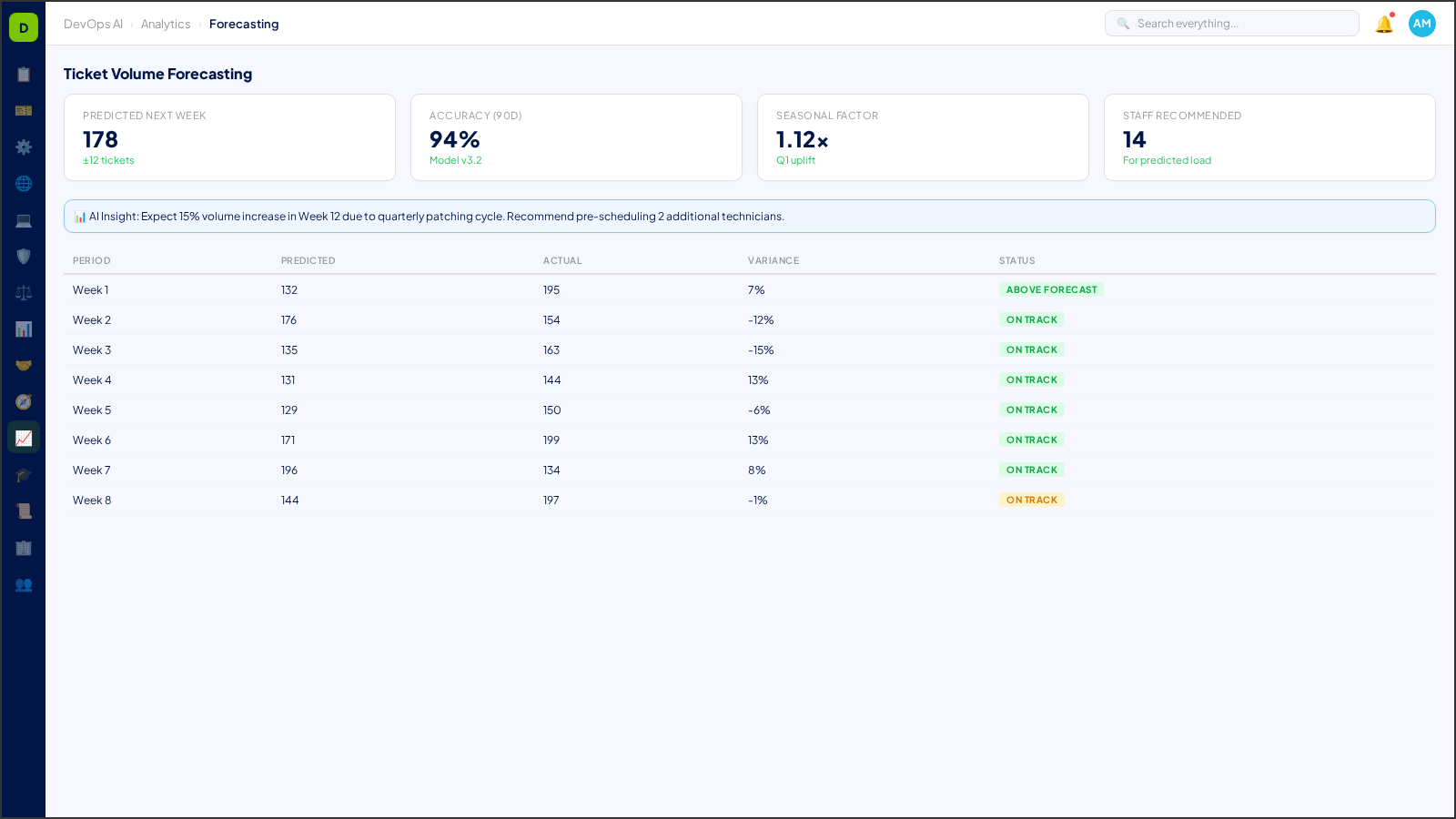
Task: Select the globe network icon
Action: tap(24, 184)
